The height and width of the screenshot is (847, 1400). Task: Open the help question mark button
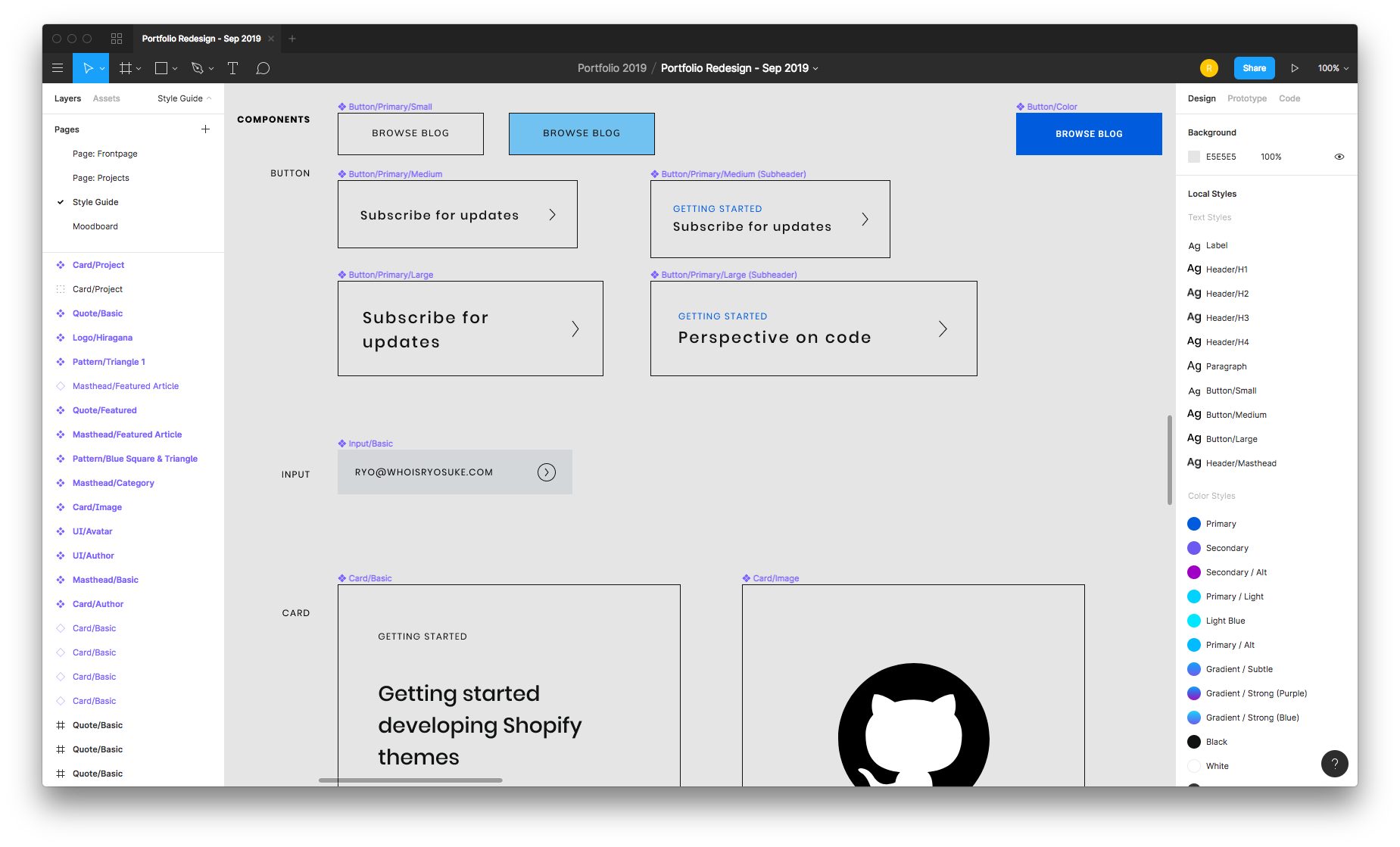(x=1334, y=764)
